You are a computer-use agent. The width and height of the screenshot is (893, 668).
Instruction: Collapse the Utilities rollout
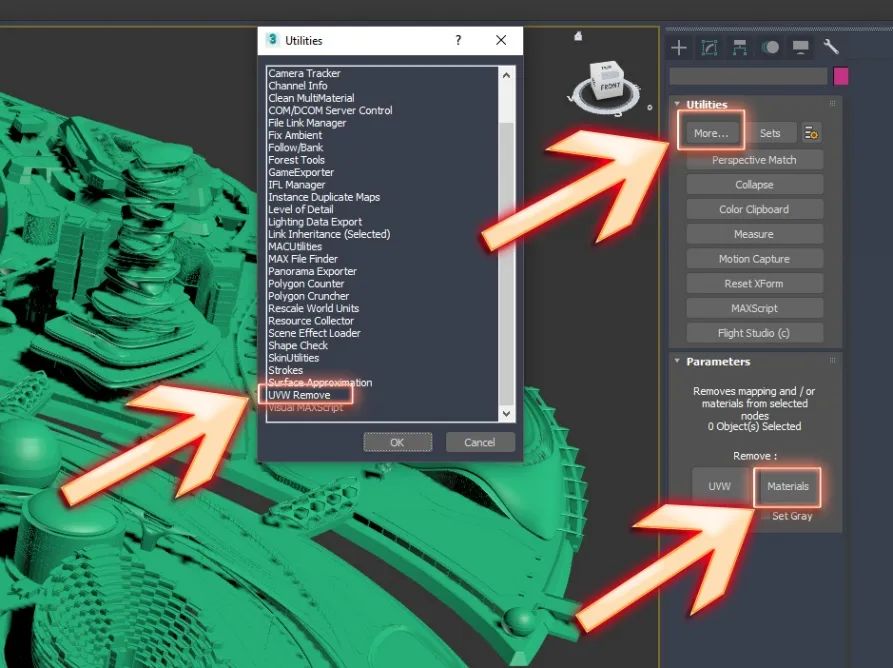[x=706, y=105]
